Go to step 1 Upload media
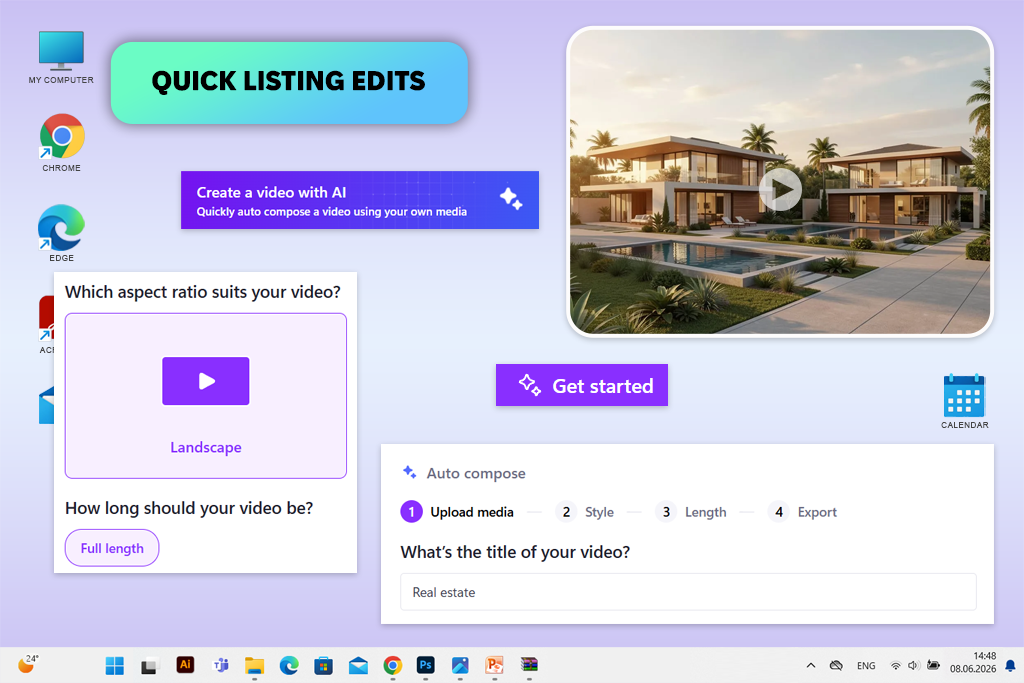 pyautogui.click(x=457, y=512)
